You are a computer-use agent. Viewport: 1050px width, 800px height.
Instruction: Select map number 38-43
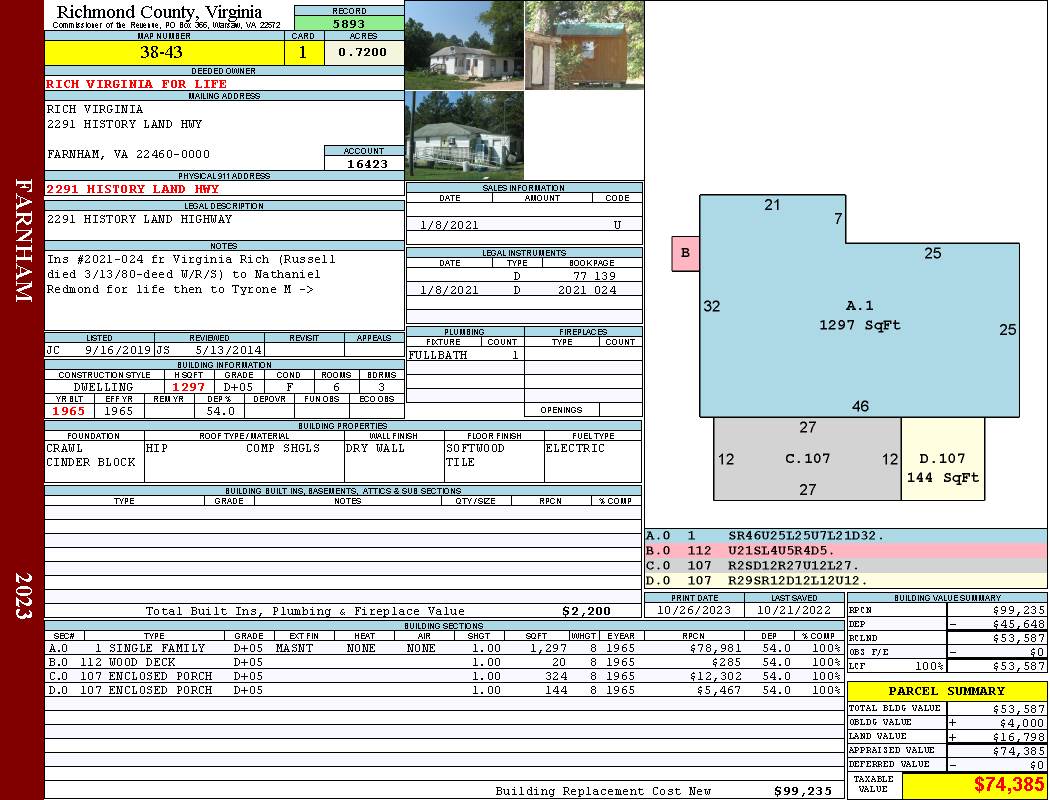[161, 52]
